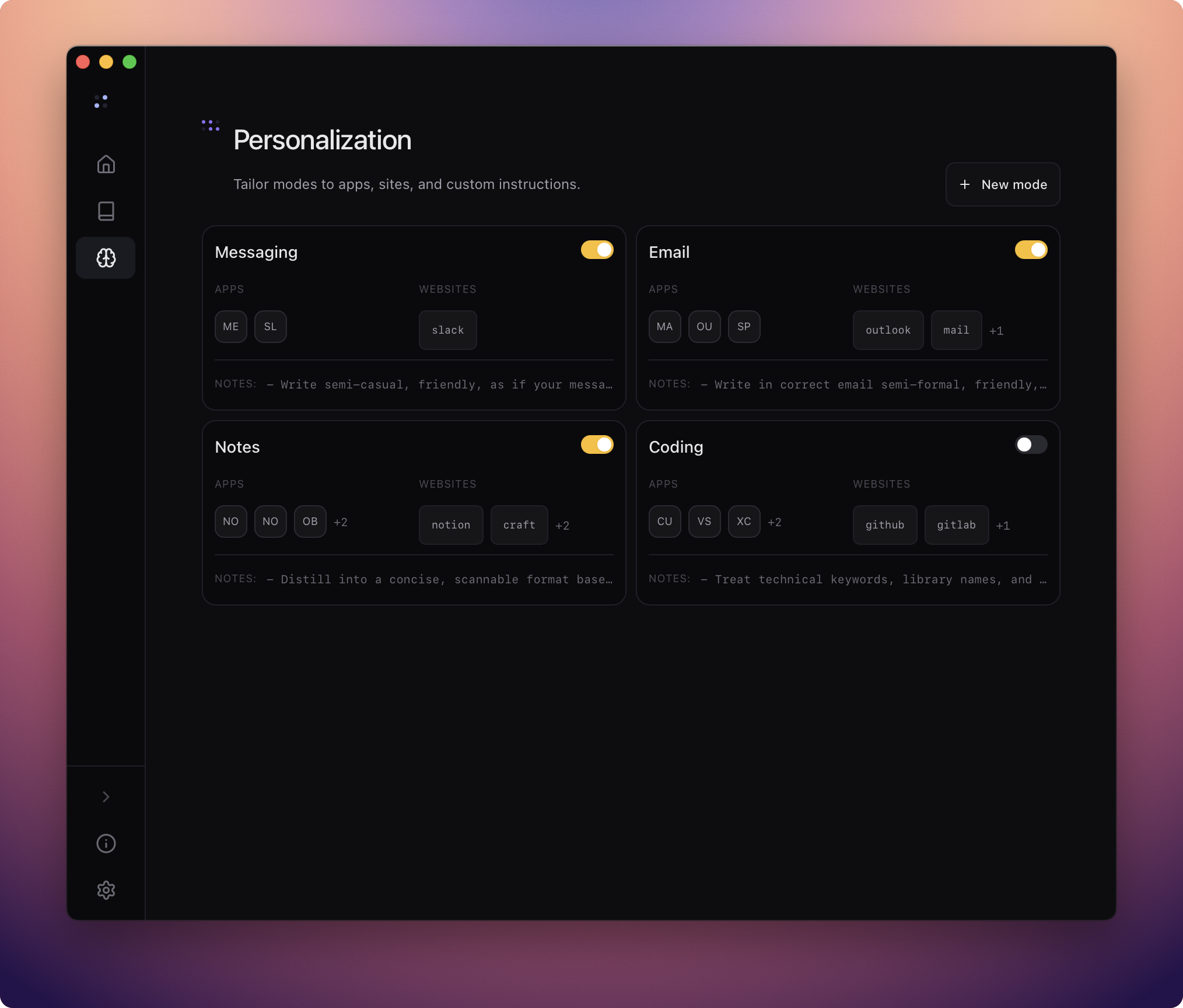Click the info circle icon
1183x1008 pixels.
[106, 843]
